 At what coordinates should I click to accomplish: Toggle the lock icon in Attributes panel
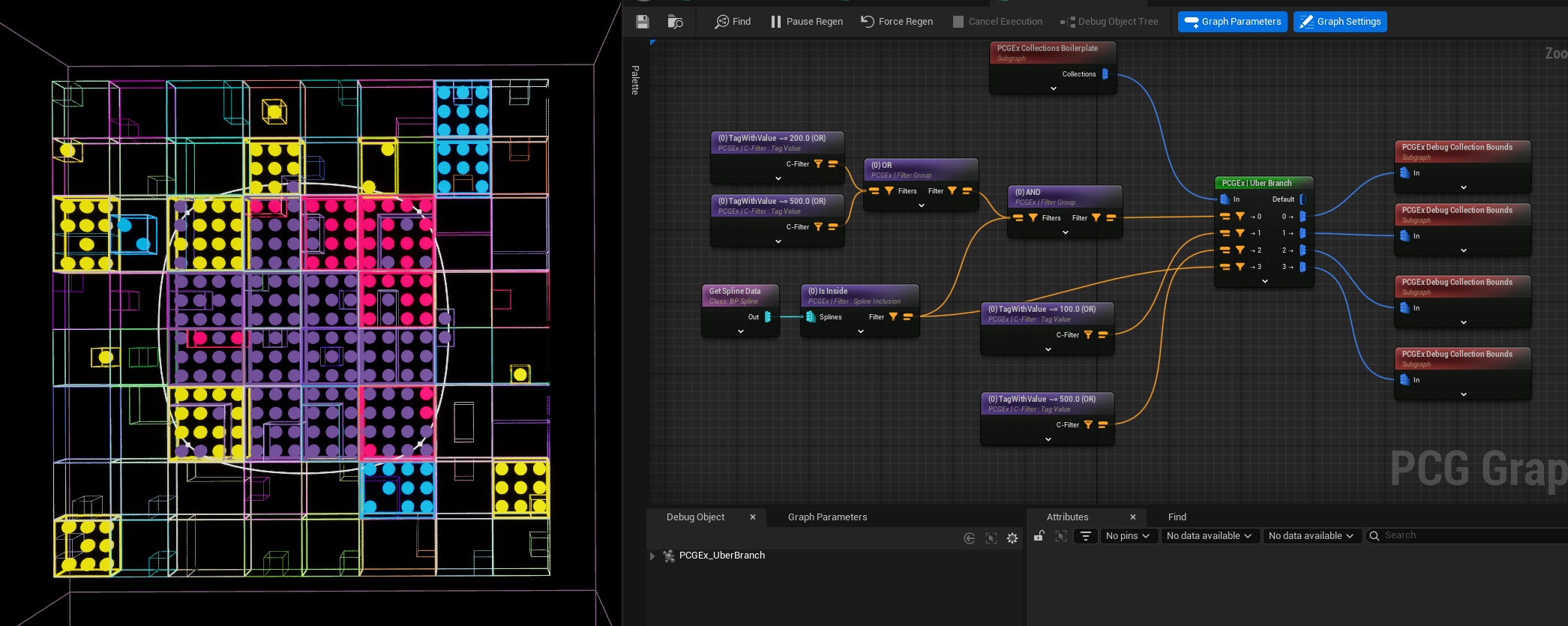click(1039, 536)
